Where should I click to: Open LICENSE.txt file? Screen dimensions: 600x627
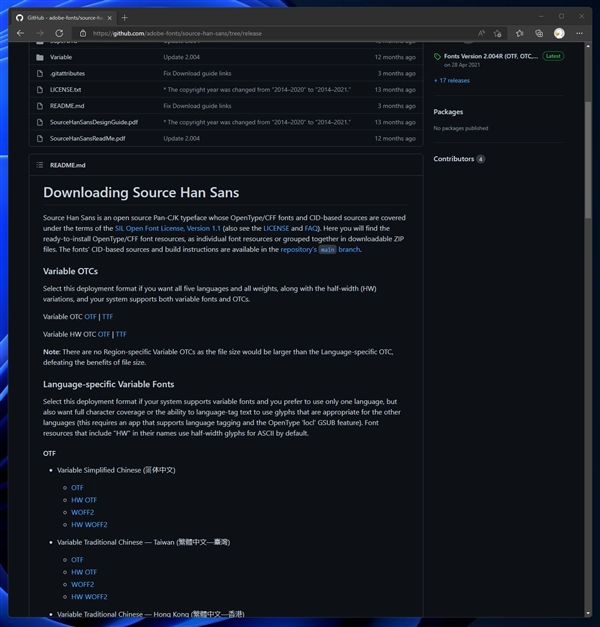66,90
